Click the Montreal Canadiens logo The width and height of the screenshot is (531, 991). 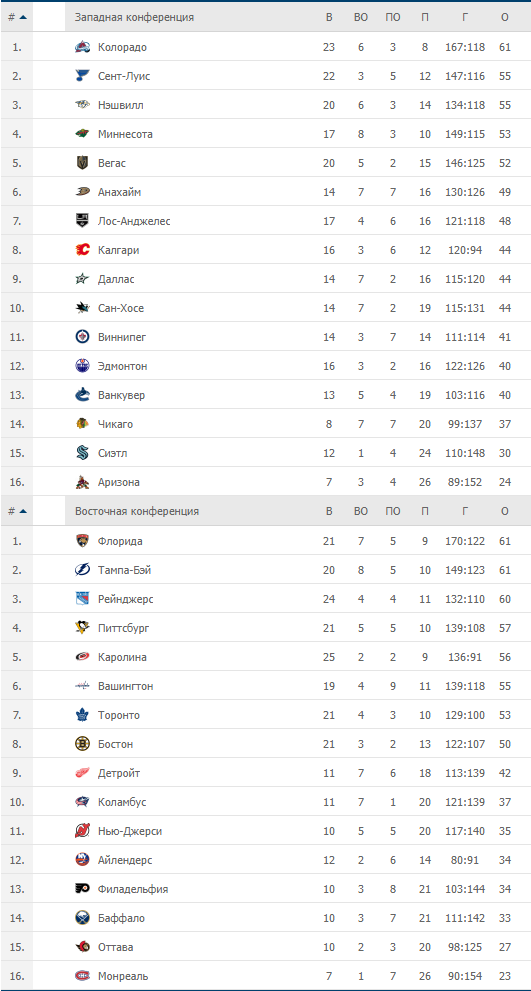click(82, 976)
